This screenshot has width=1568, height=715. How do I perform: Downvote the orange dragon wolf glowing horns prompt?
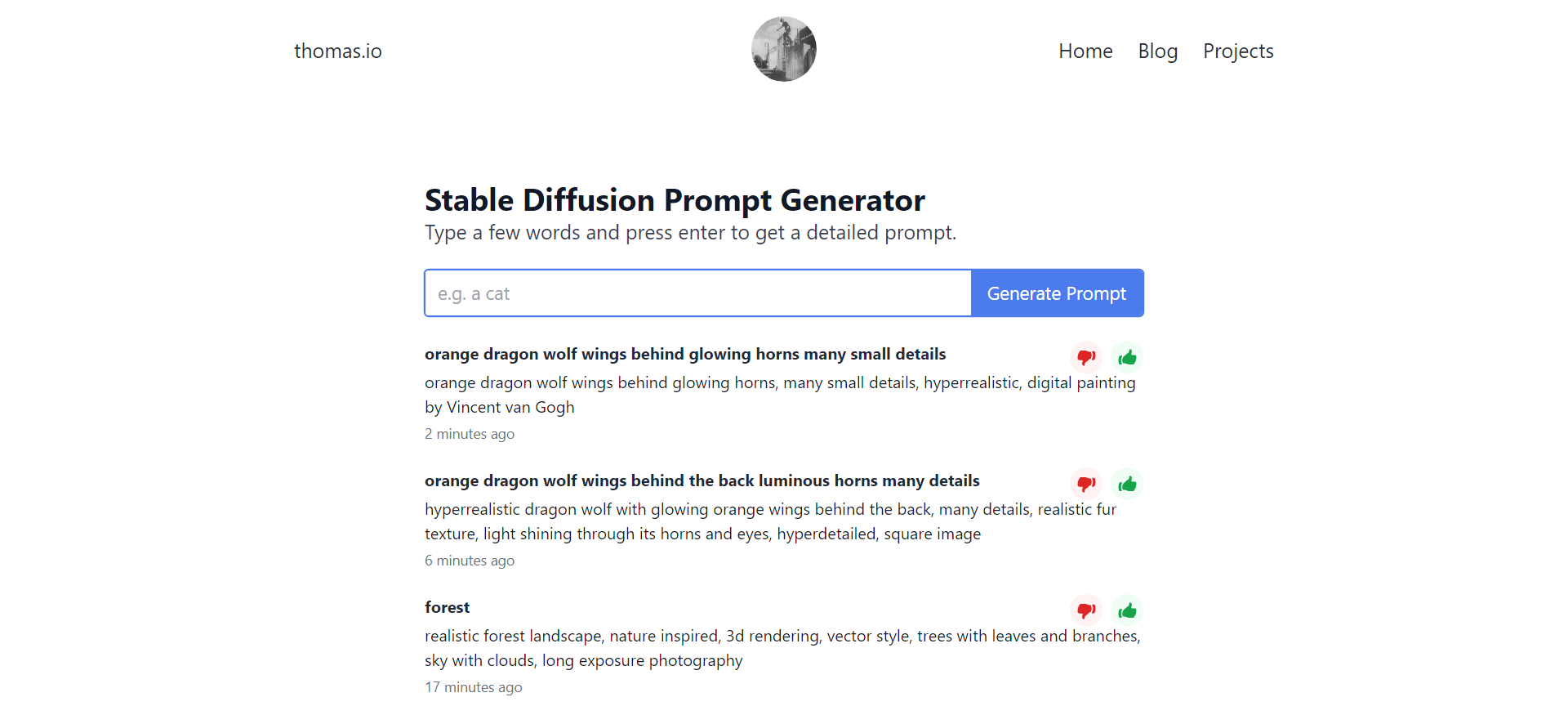(1086, 357)
